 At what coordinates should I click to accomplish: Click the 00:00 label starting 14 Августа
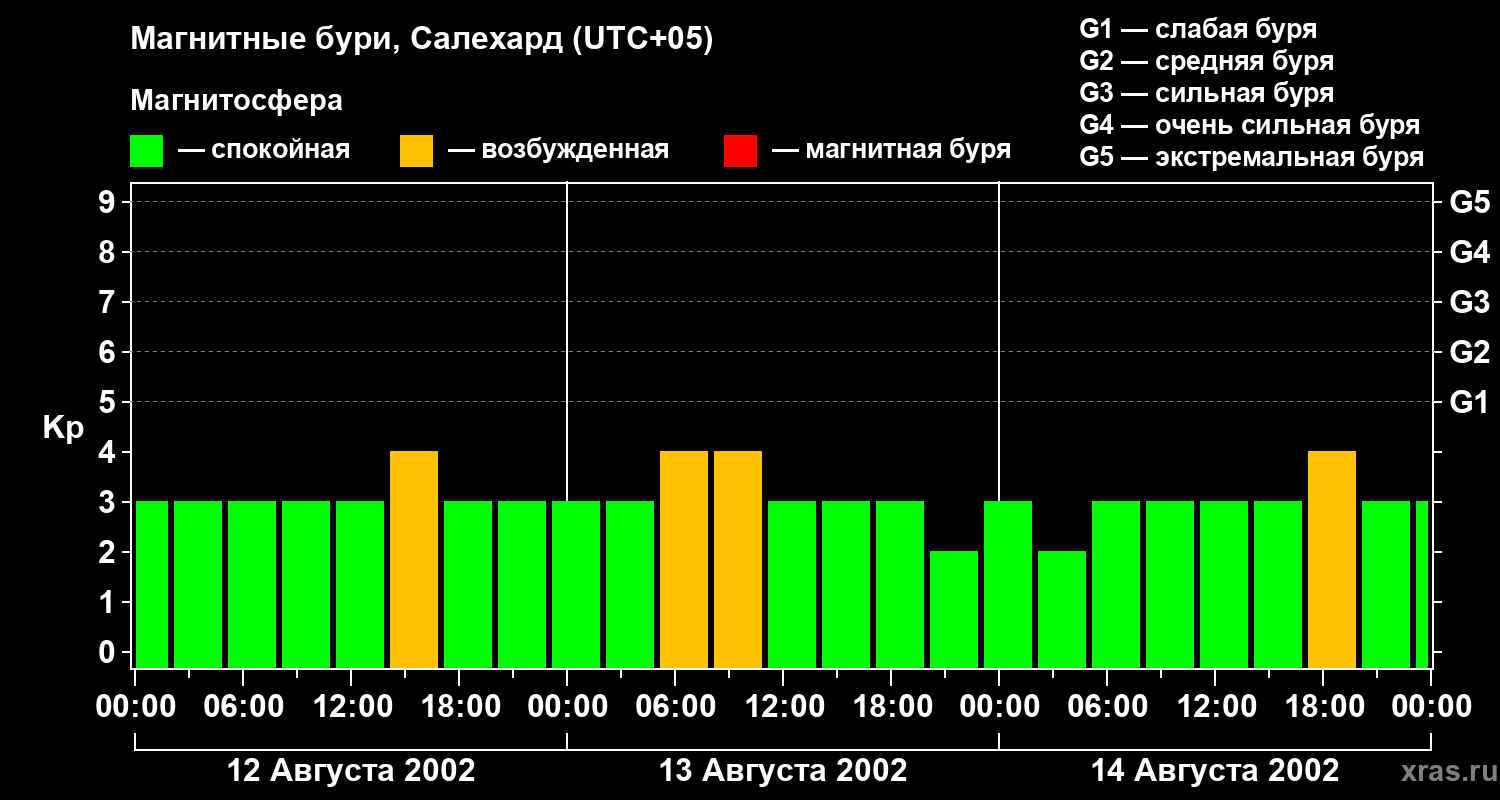coord(999,707)
